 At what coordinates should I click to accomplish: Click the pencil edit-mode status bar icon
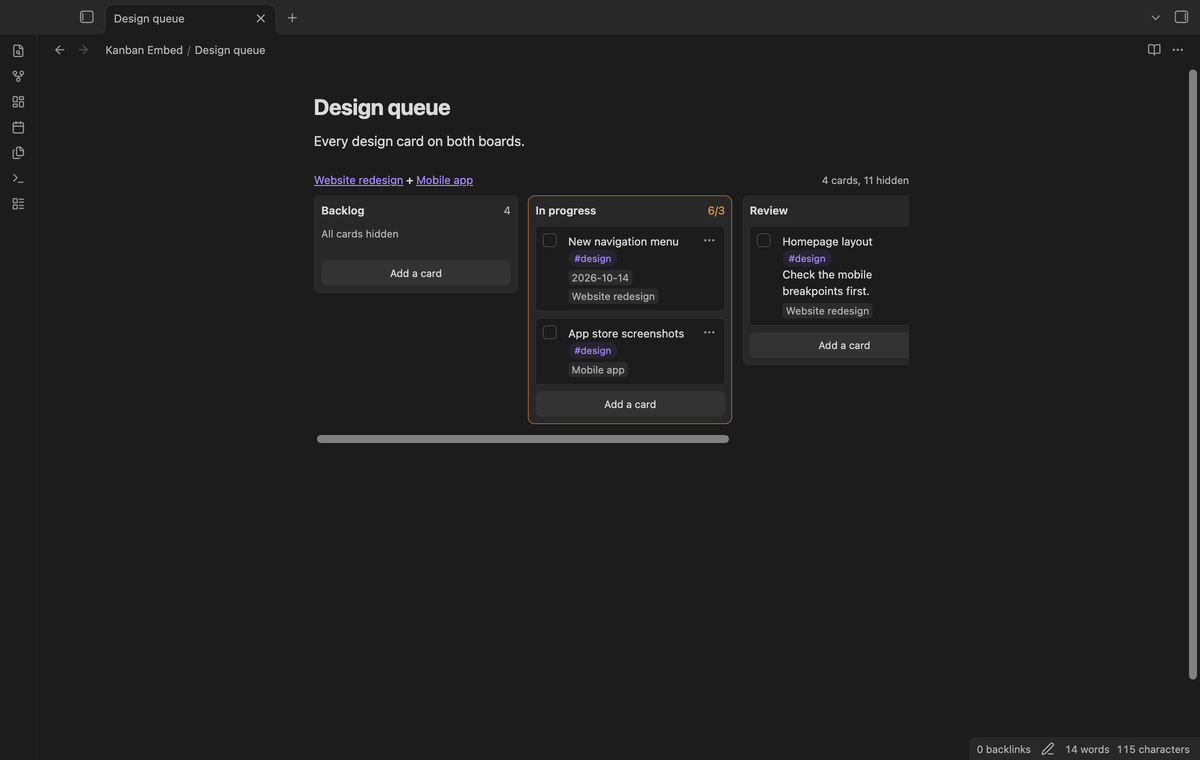point(1048,749)
